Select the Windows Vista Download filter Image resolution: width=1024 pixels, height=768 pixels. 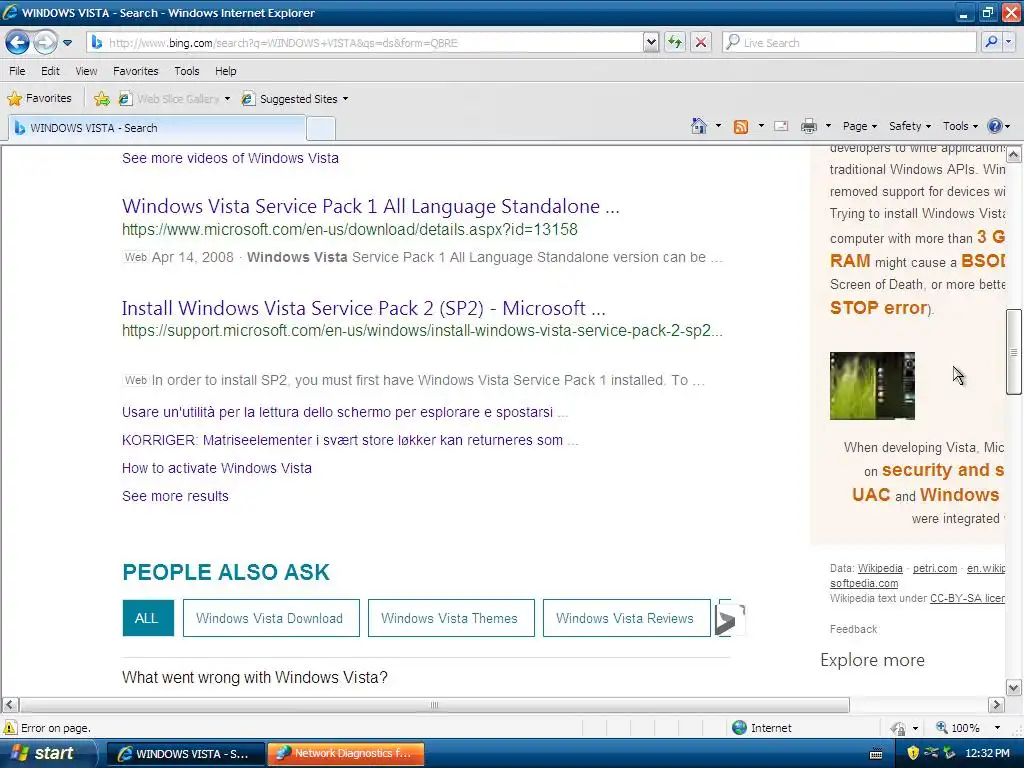pyautogui.click(x=271, y=618)
